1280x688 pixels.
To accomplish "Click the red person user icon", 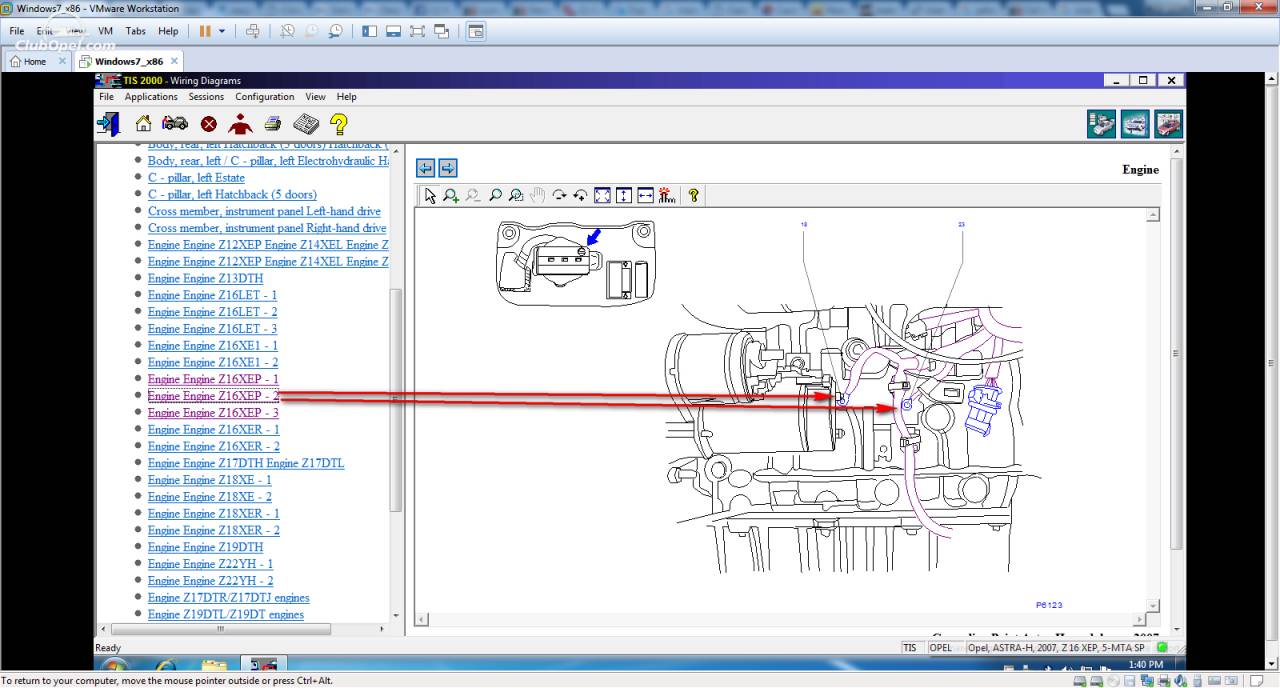I will pyautogui.click(x=240, y=124).
